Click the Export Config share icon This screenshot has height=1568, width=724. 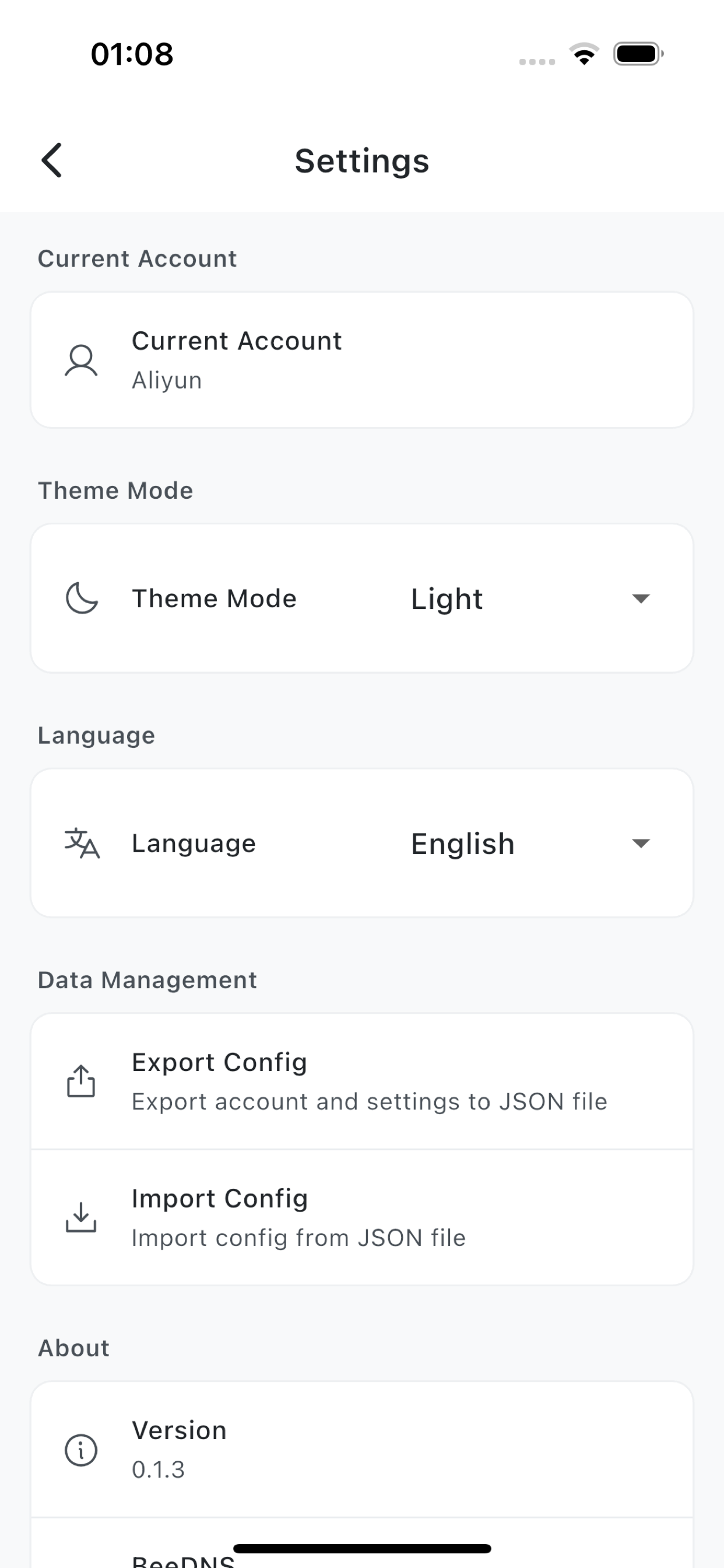point(81,1081)
